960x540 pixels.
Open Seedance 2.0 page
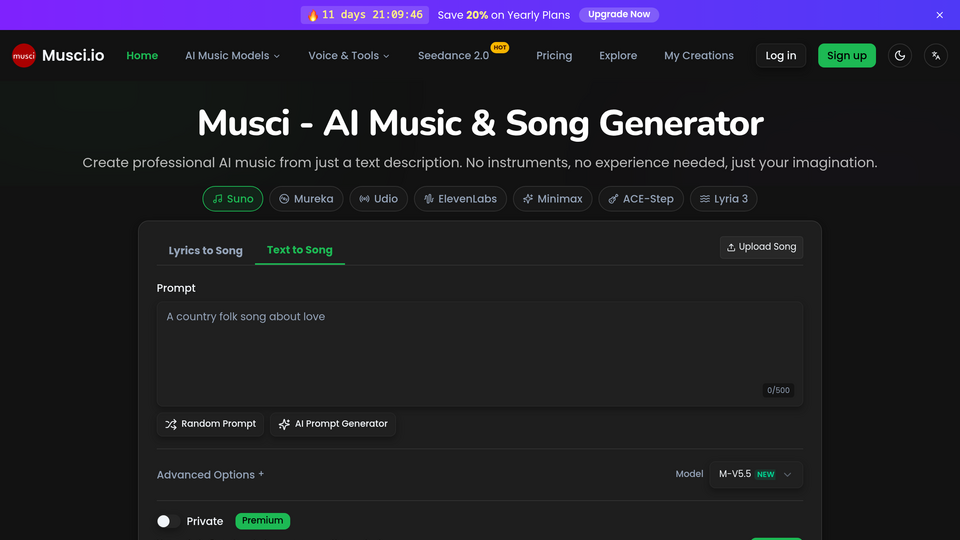coord(454,56)
